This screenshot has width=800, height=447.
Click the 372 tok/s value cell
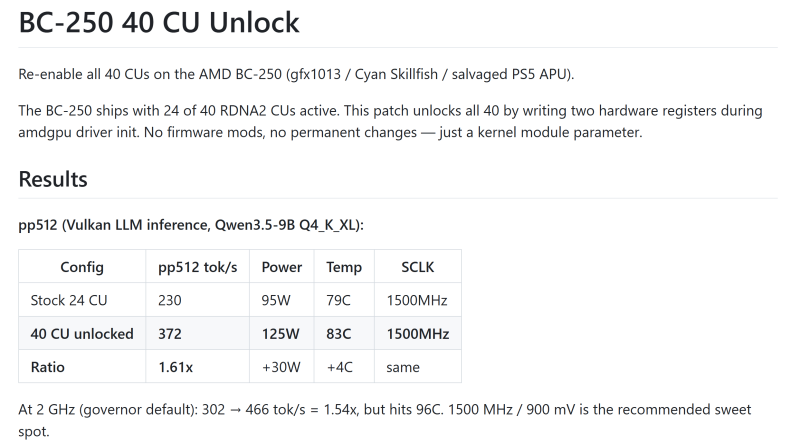[x=197, y=334]
